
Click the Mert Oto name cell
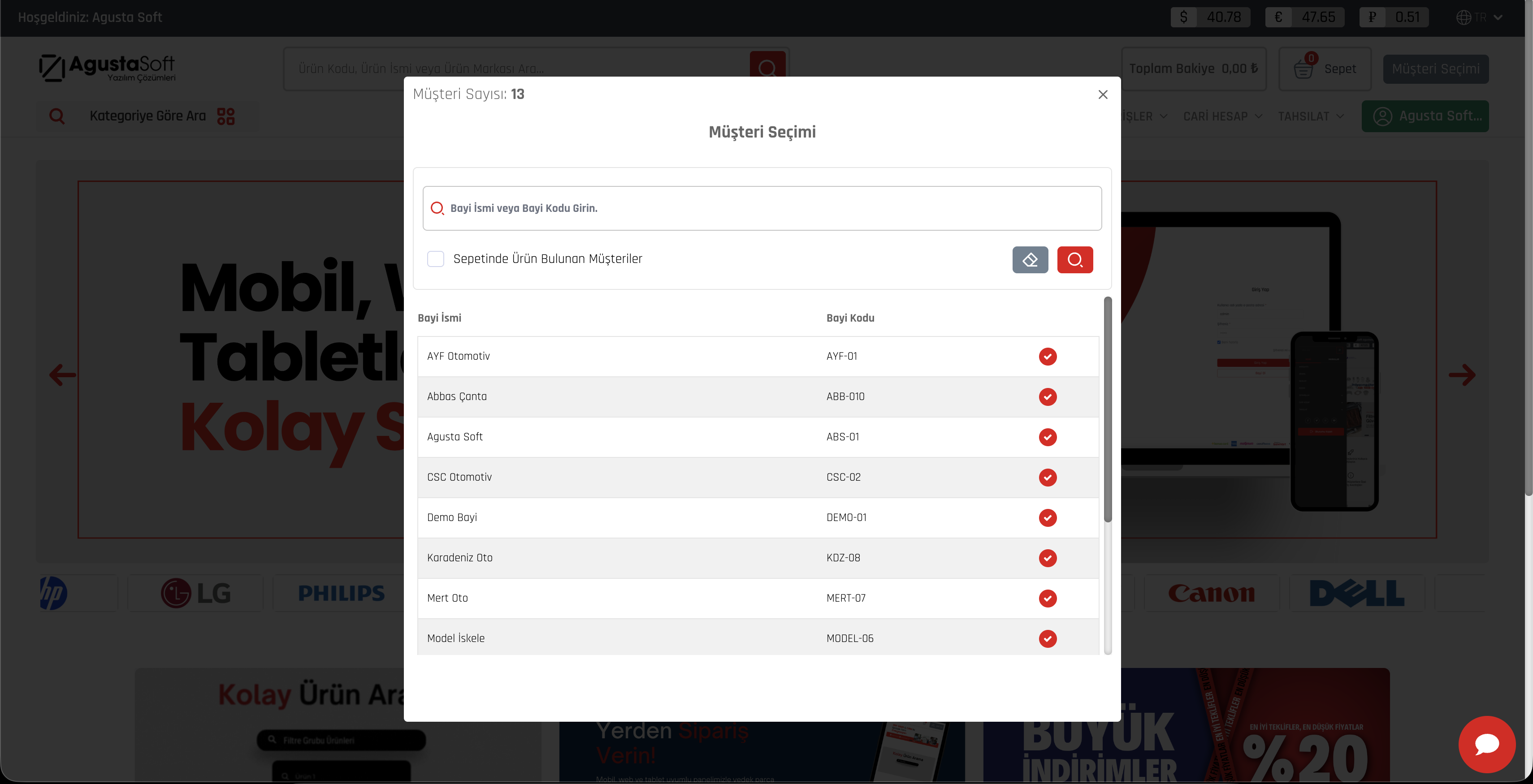point(447,598)
